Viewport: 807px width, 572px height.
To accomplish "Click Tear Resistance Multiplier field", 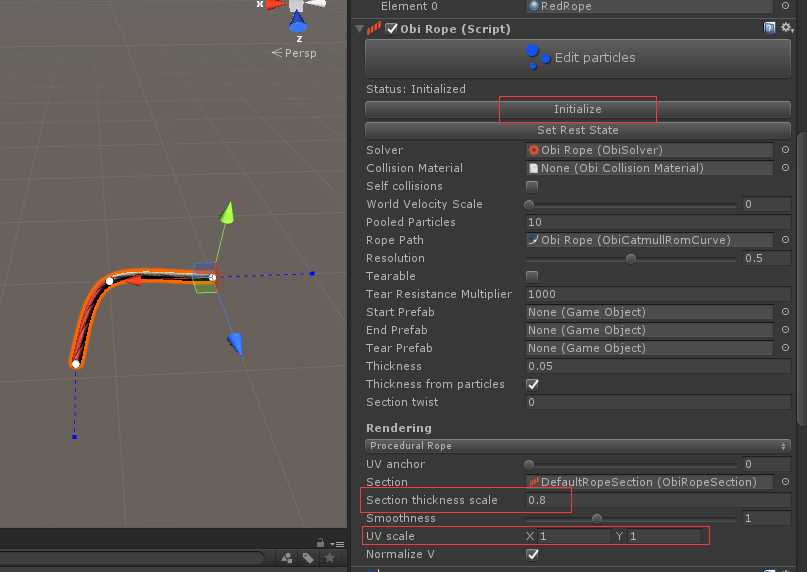I will (x=658, y=294).
